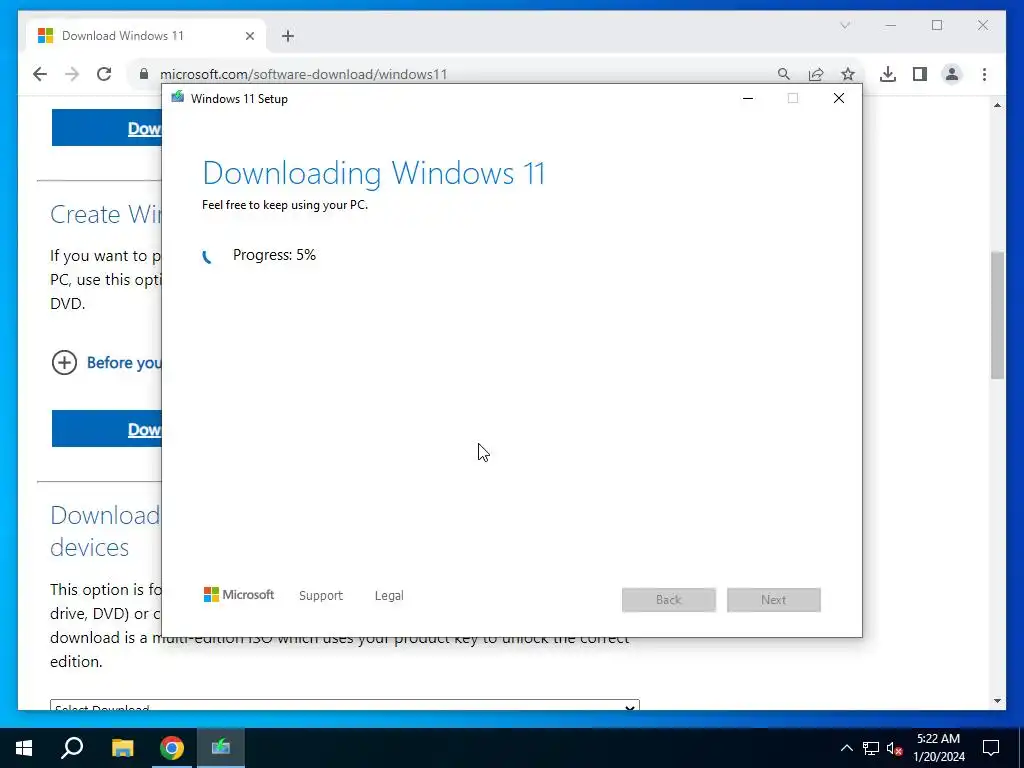Open the notification center icon
The image size is (1024, 768).
991,748
